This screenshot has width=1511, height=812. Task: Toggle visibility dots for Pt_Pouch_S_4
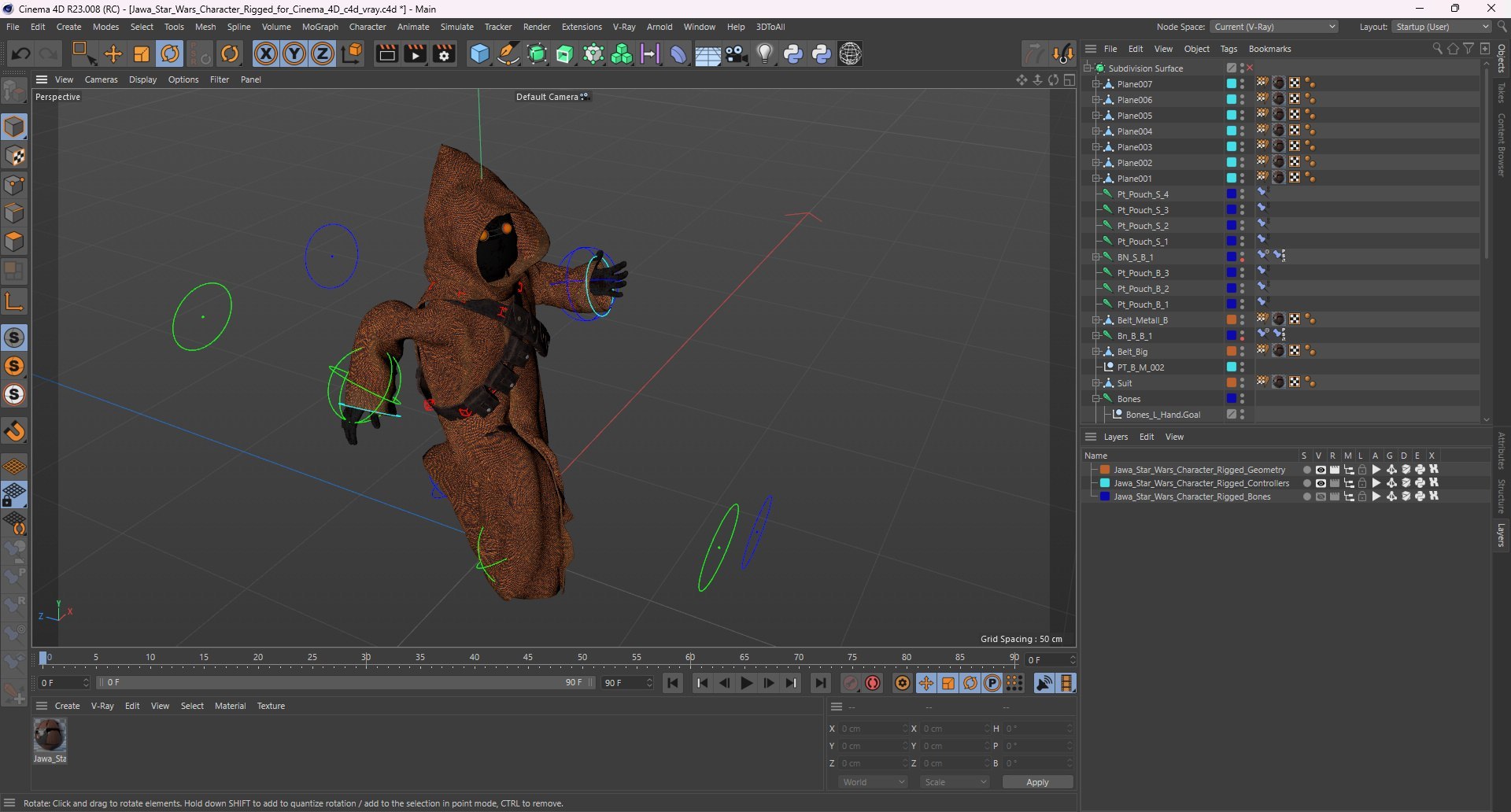point(1243,194)
